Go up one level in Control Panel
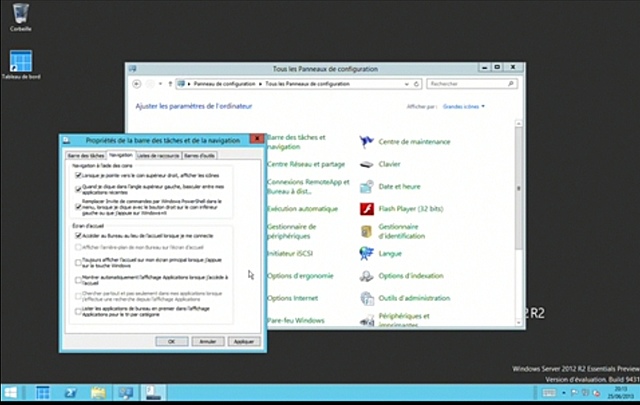Viewport: 640px width, 405px height. coord(170,84)
